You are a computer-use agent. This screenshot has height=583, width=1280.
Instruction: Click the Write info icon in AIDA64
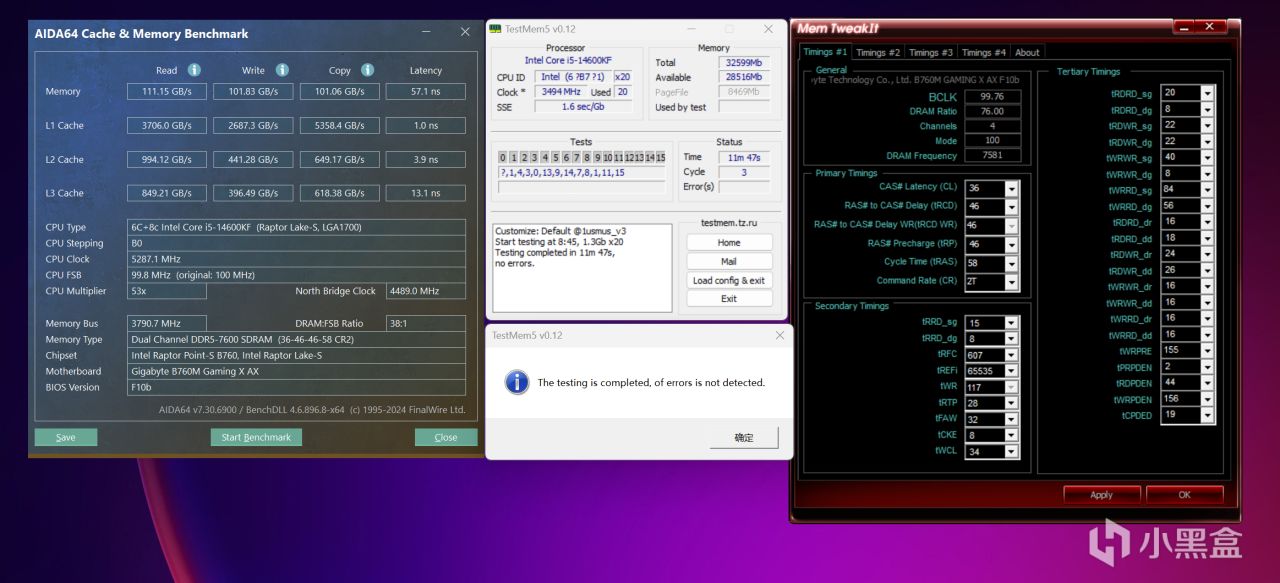[x=282, y=70]
